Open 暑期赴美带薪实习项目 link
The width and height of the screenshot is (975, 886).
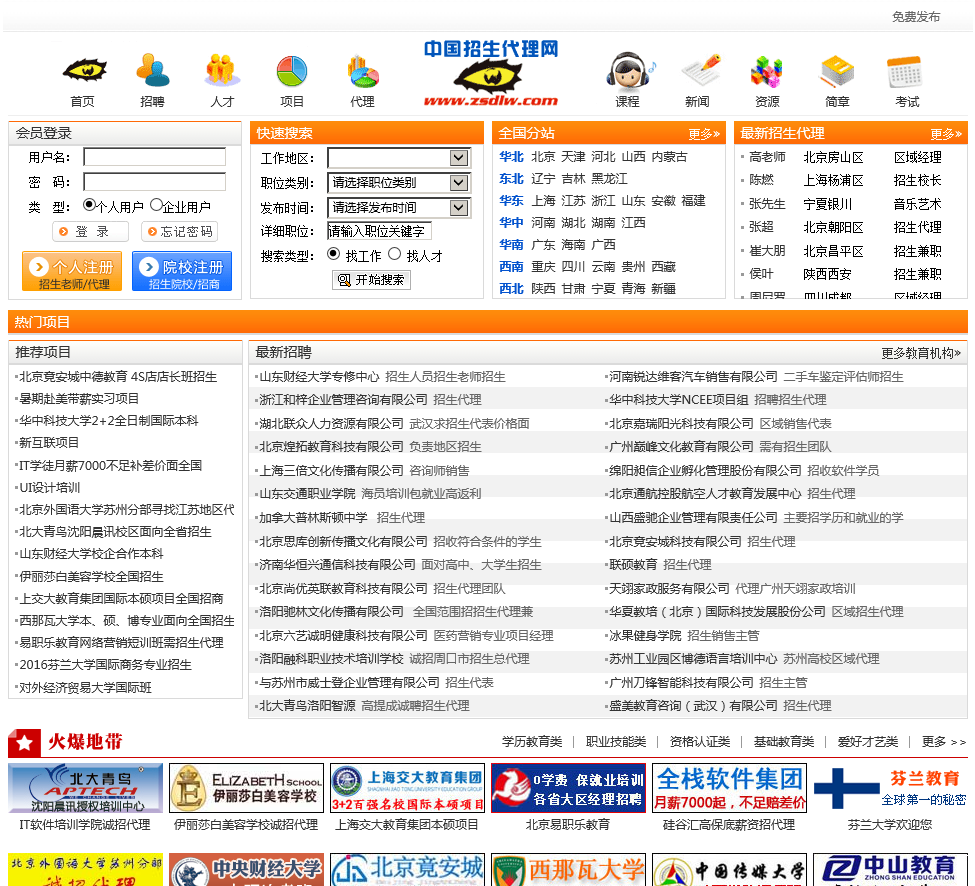[79, 399]
